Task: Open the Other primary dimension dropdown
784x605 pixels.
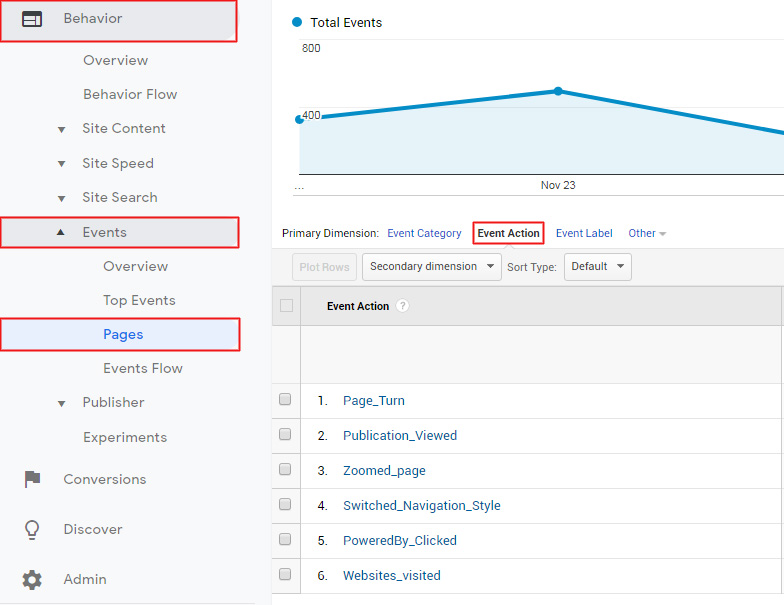Action: (x=646, y=233)
